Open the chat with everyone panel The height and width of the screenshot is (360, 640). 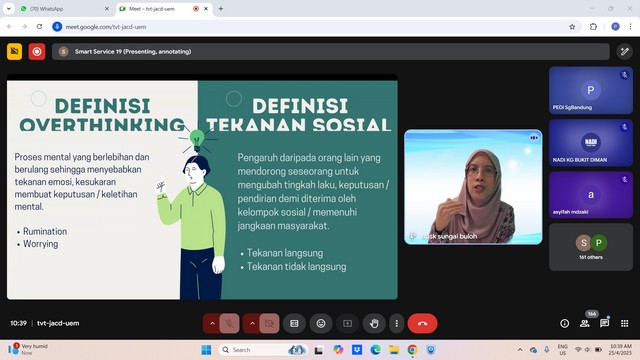604,323
